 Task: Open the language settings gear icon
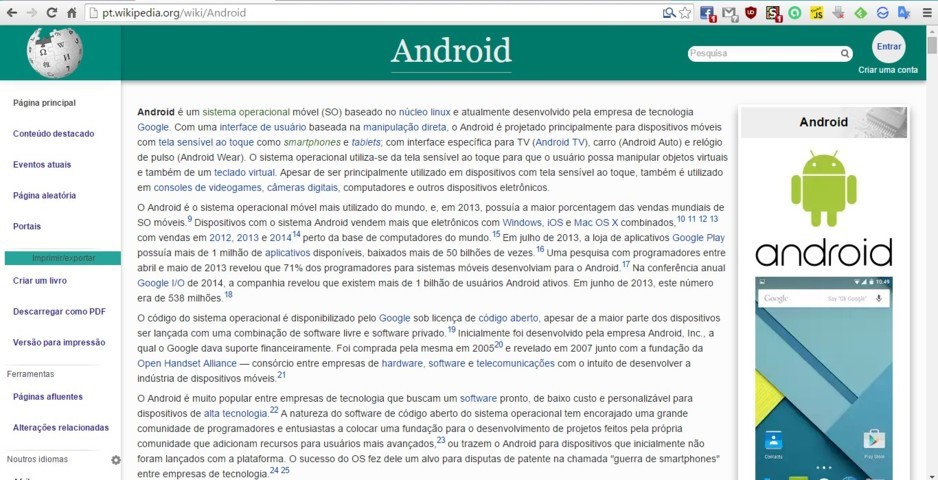(x=115, y=460)
